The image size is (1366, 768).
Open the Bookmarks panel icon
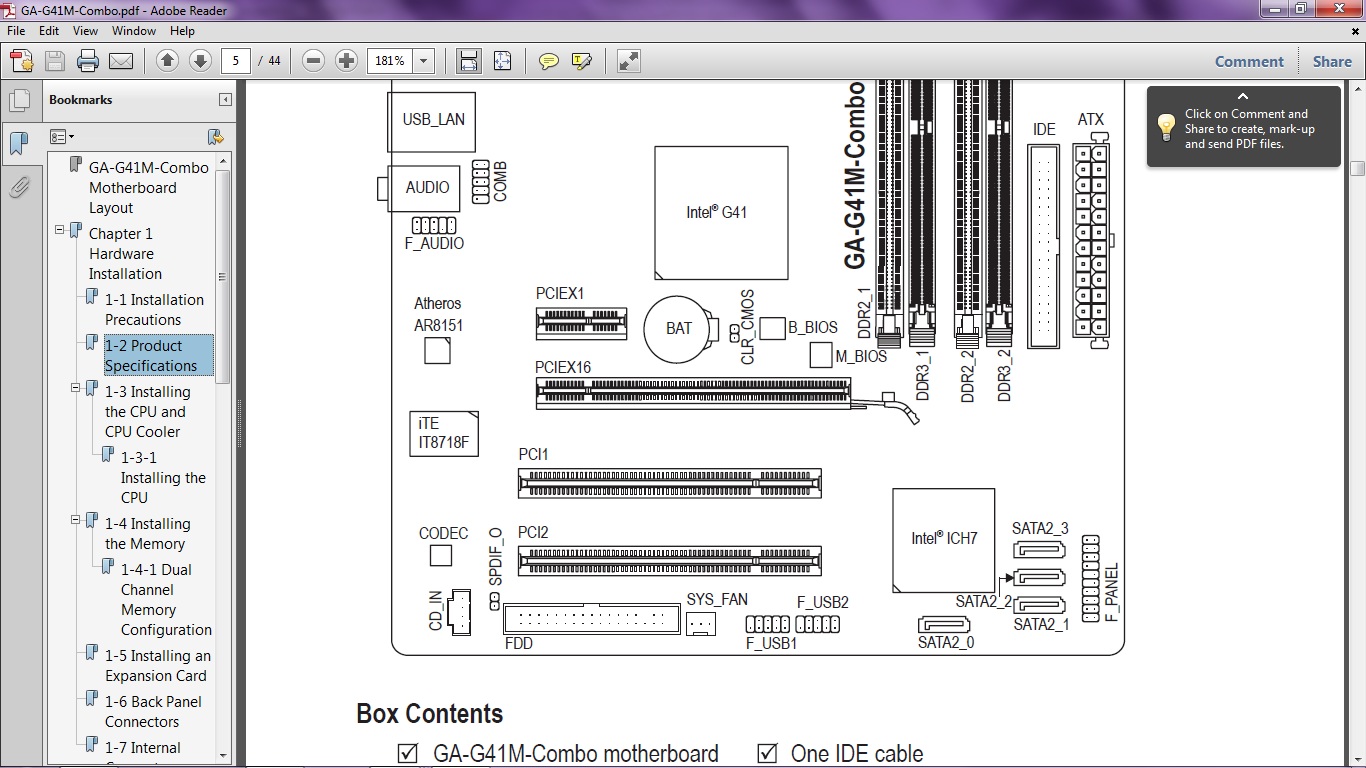[x=19, y=144]
